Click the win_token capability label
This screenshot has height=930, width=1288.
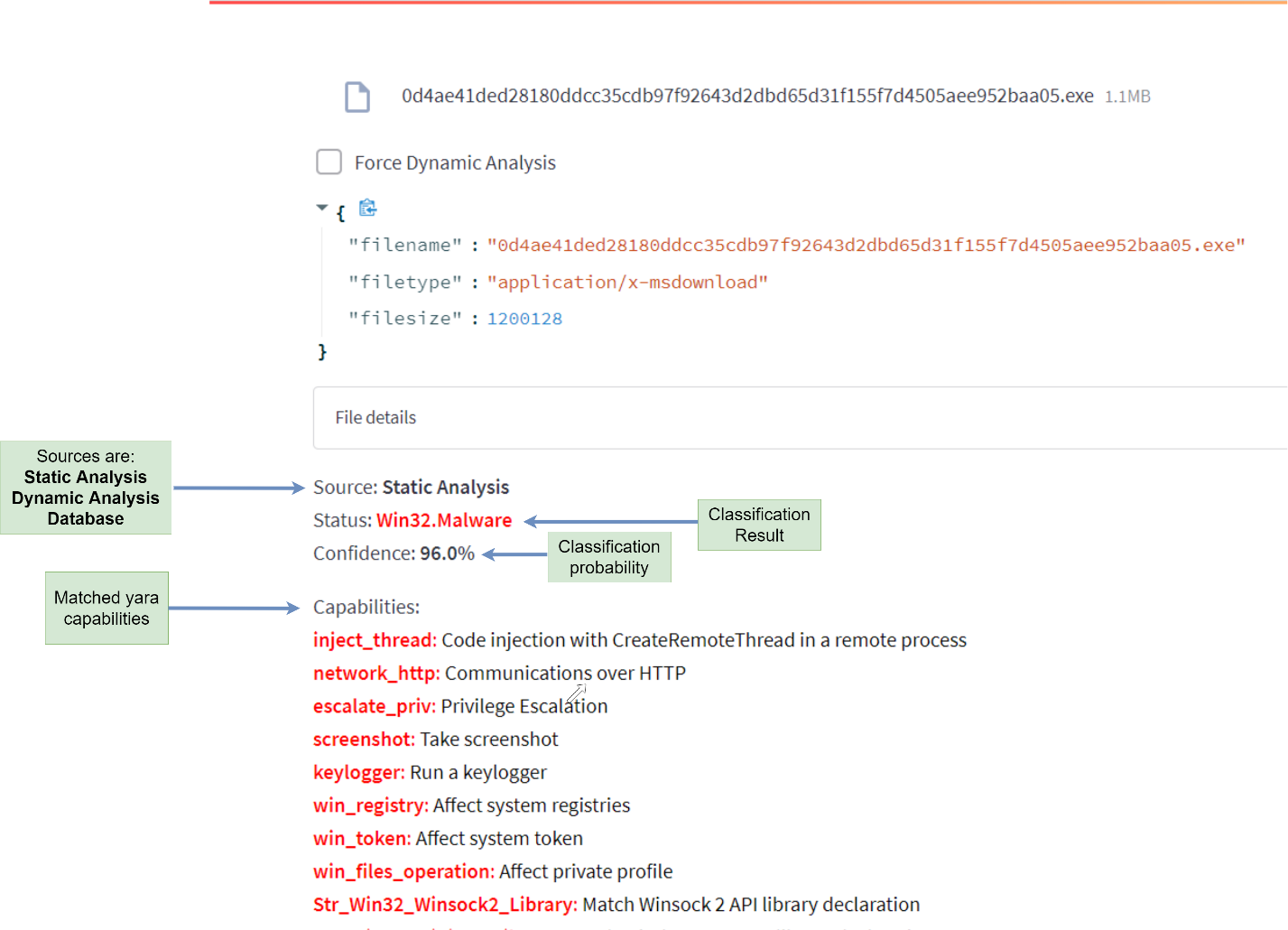click(x=362, y=839)
